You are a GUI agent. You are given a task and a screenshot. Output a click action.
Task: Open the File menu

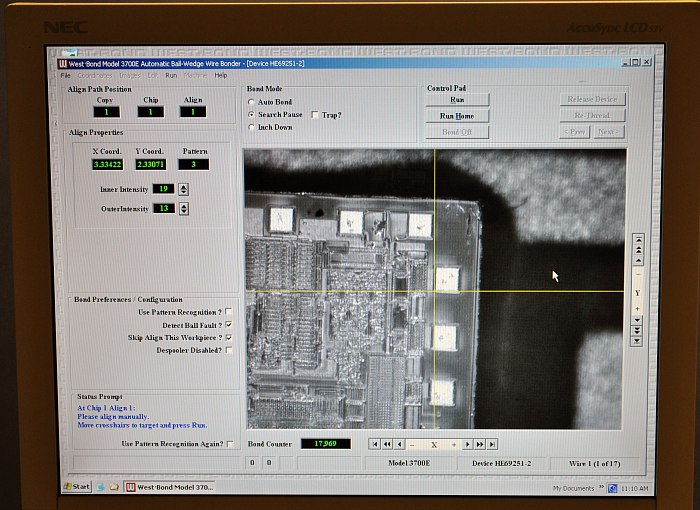click(x=66, y=75)
